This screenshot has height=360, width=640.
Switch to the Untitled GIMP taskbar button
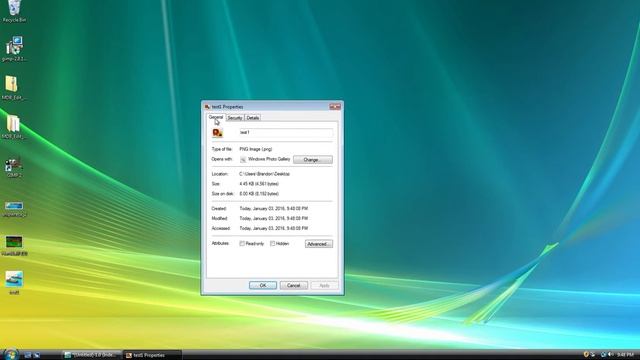coord(91,355)
